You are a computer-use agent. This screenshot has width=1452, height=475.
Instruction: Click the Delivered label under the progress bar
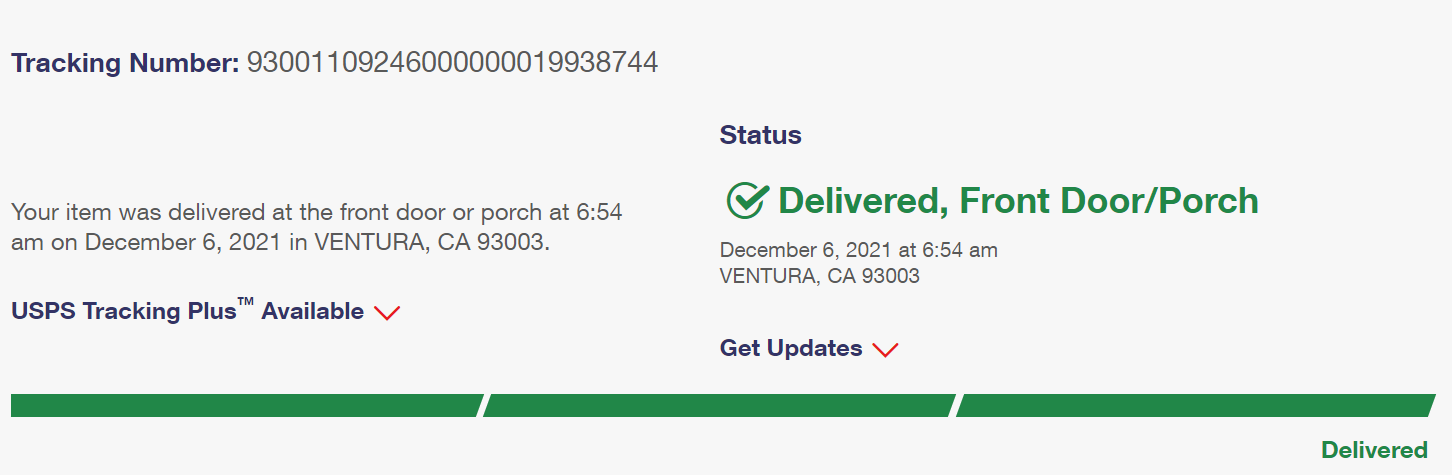tap(1375, 450)
